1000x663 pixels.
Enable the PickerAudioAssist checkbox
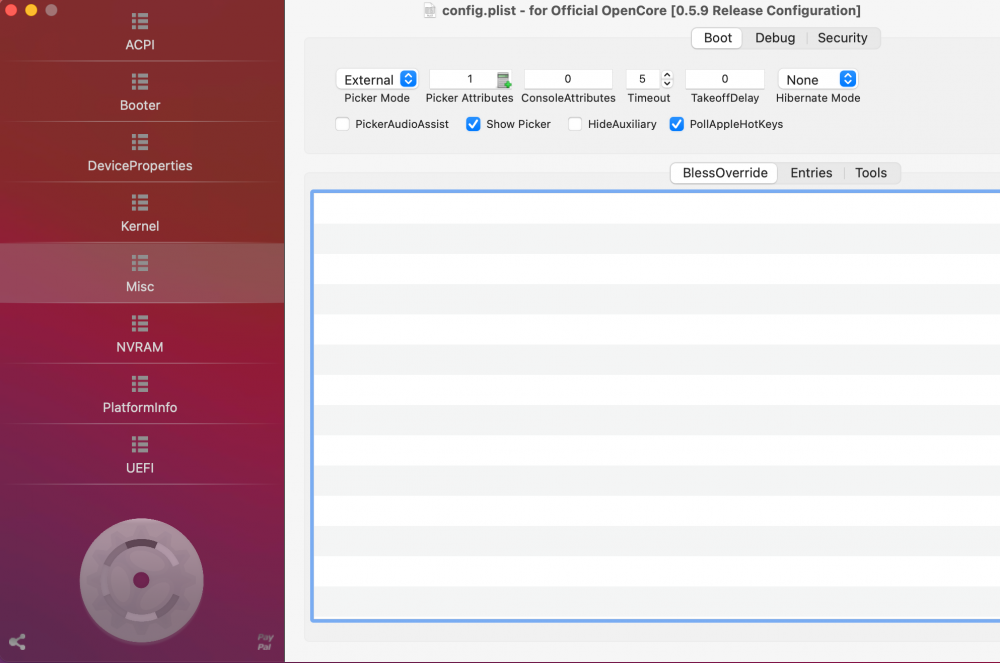pyautogui.click(x=343, y=124)
